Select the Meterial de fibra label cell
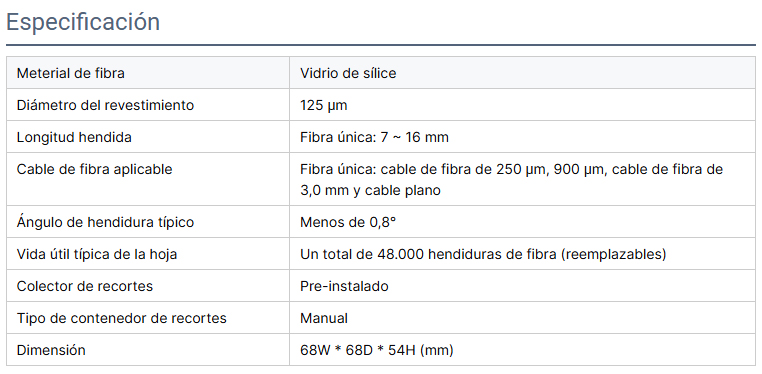Image resolution: width=762 pixels, height=374 pixels. pyautogui.click(x=148, y=73)
